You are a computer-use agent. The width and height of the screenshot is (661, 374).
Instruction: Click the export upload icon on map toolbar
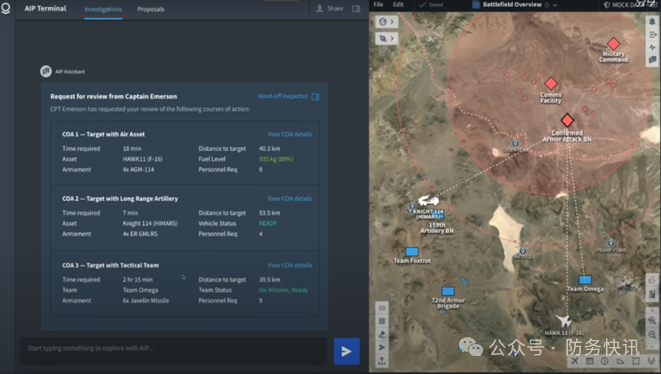pyautogui.click(x=382, y=361)
